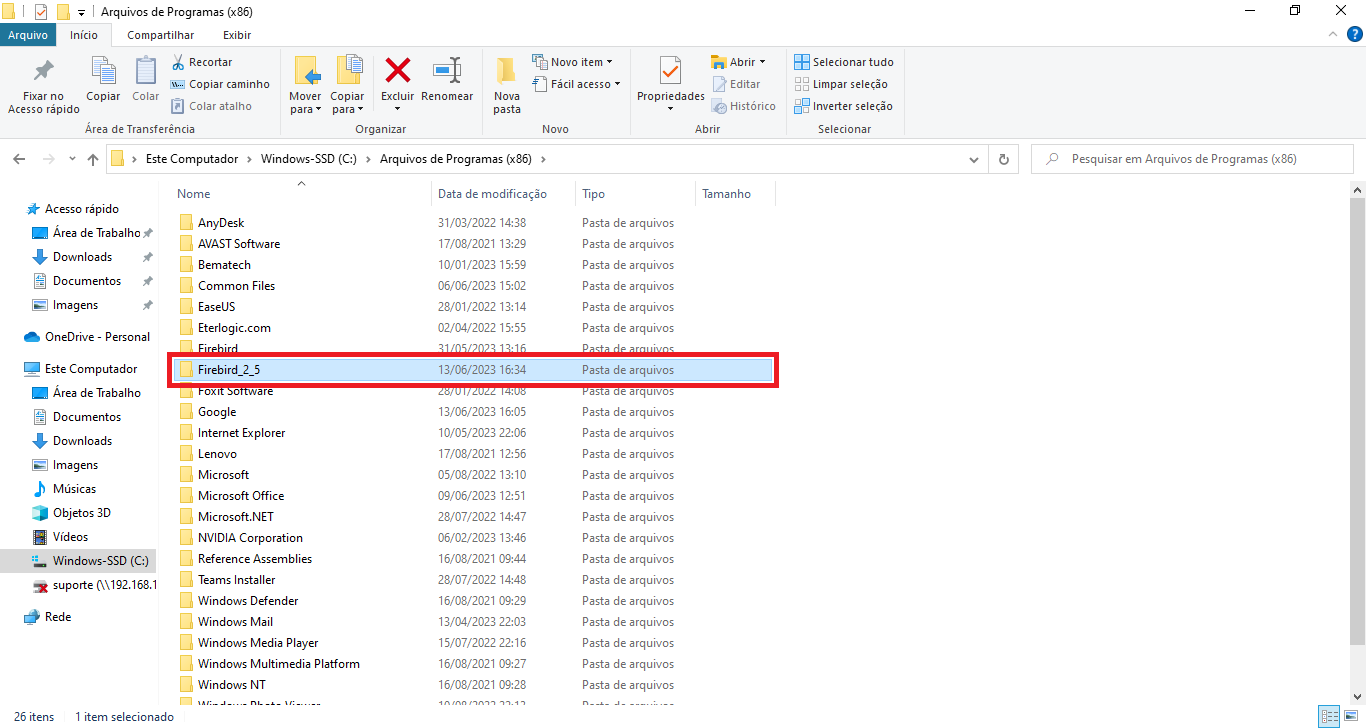Click the Recortar scissors icon
The image size is (1366, 728).
pyautogui.click(x=178, y=62)
